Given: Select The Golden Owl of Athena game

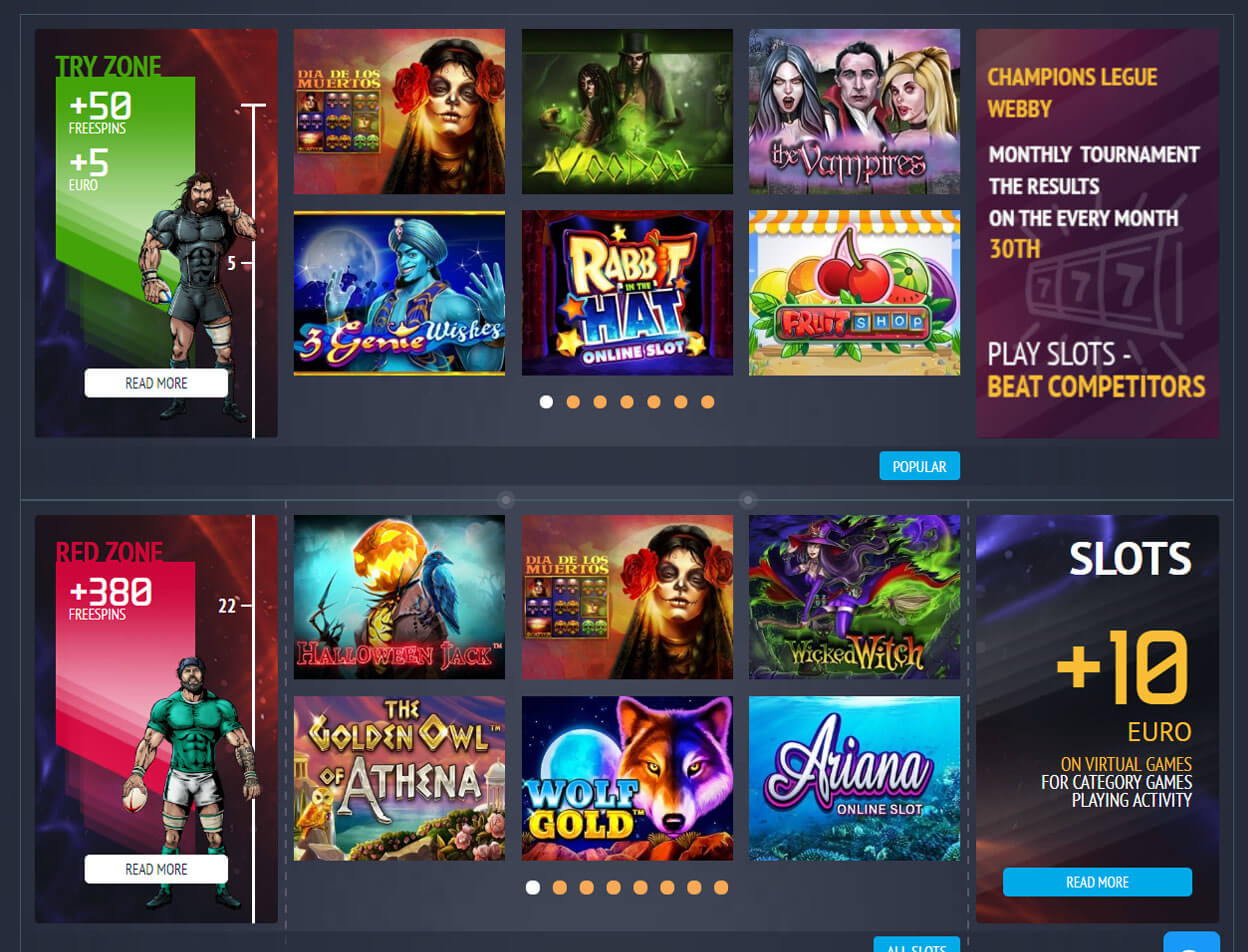Looking at the screenshot, I should tap(399, 778).
